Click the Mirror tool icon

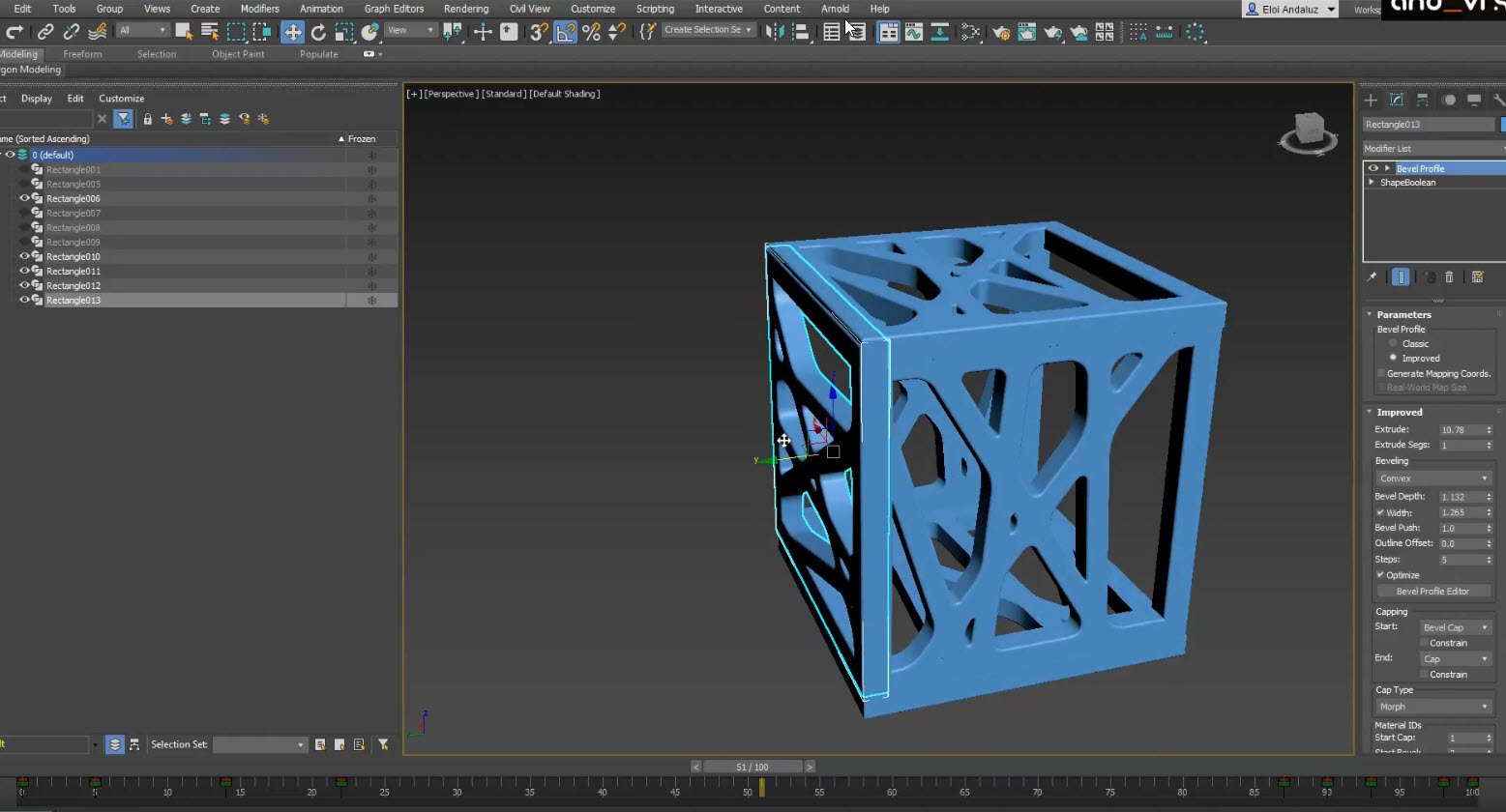774,32
